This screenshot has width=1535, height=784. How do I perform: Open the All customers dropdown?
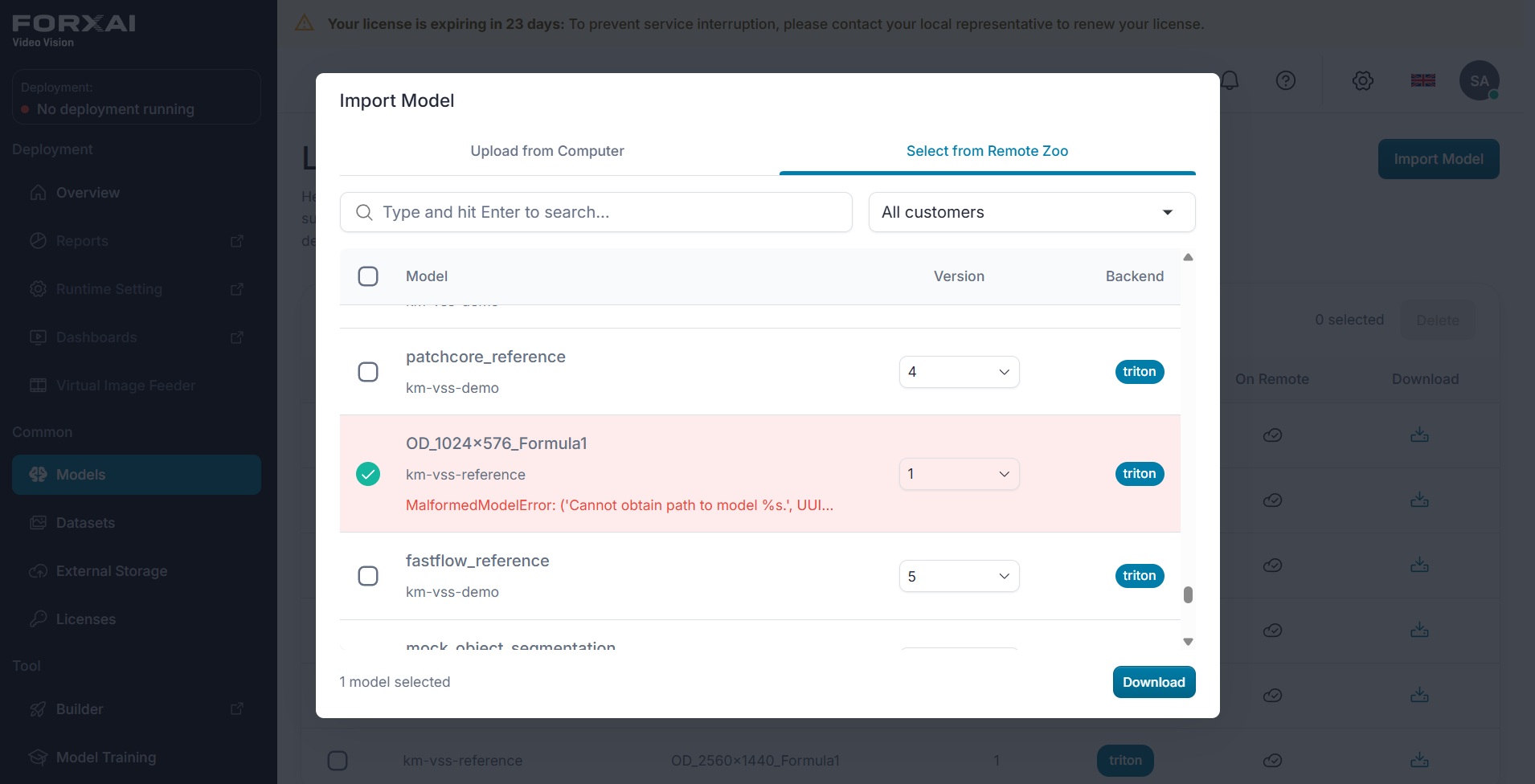1032,212
